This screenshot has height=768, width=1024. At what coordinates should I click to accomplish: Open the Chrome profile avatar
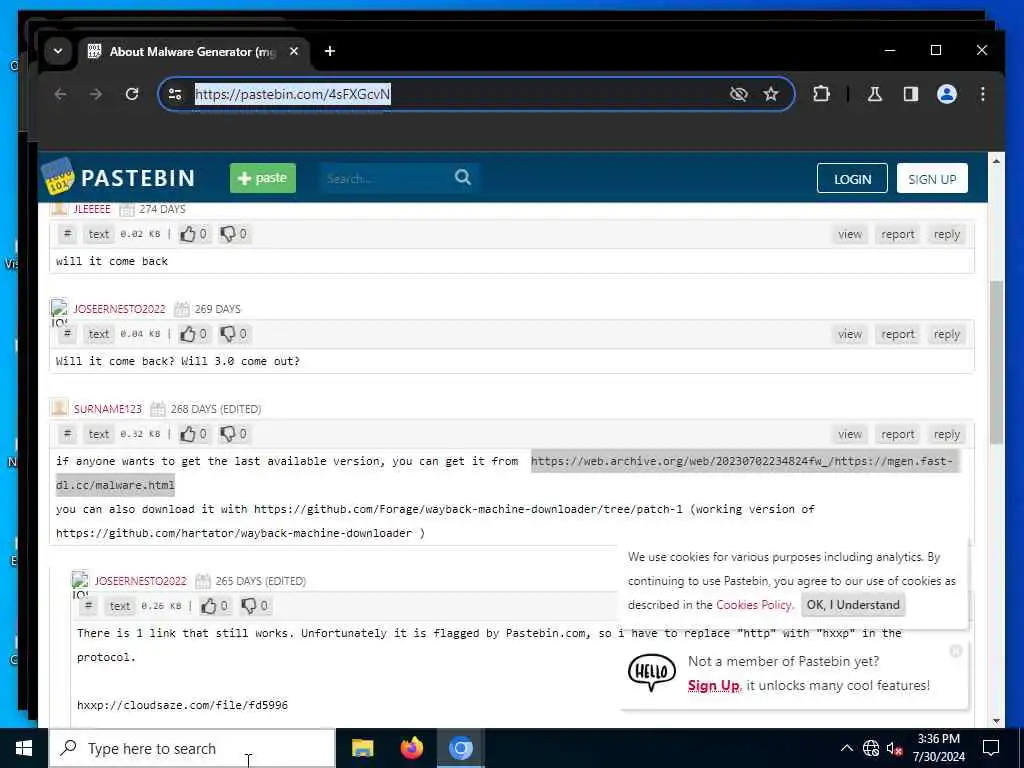(x=946, y=94)
